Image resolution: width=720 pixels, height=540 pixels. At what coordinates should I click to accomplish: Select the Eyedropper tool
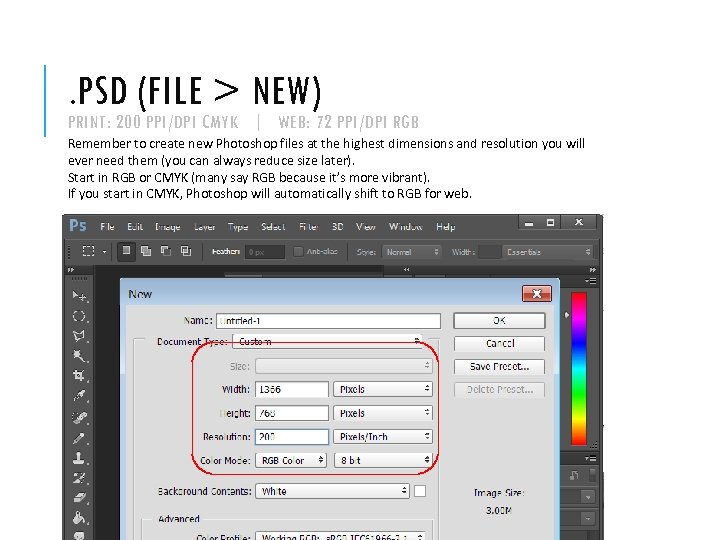coord(79,396)
